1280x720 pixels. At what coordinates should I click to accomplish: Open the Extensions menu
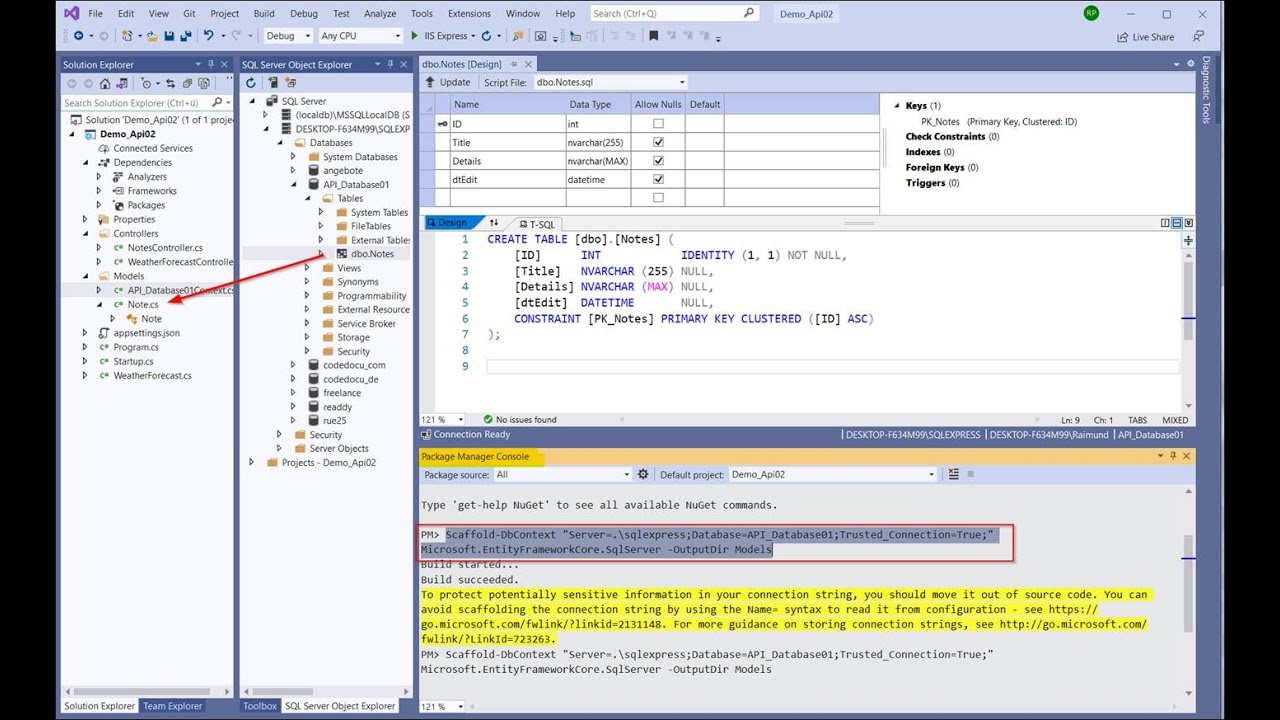coord(469,14)
